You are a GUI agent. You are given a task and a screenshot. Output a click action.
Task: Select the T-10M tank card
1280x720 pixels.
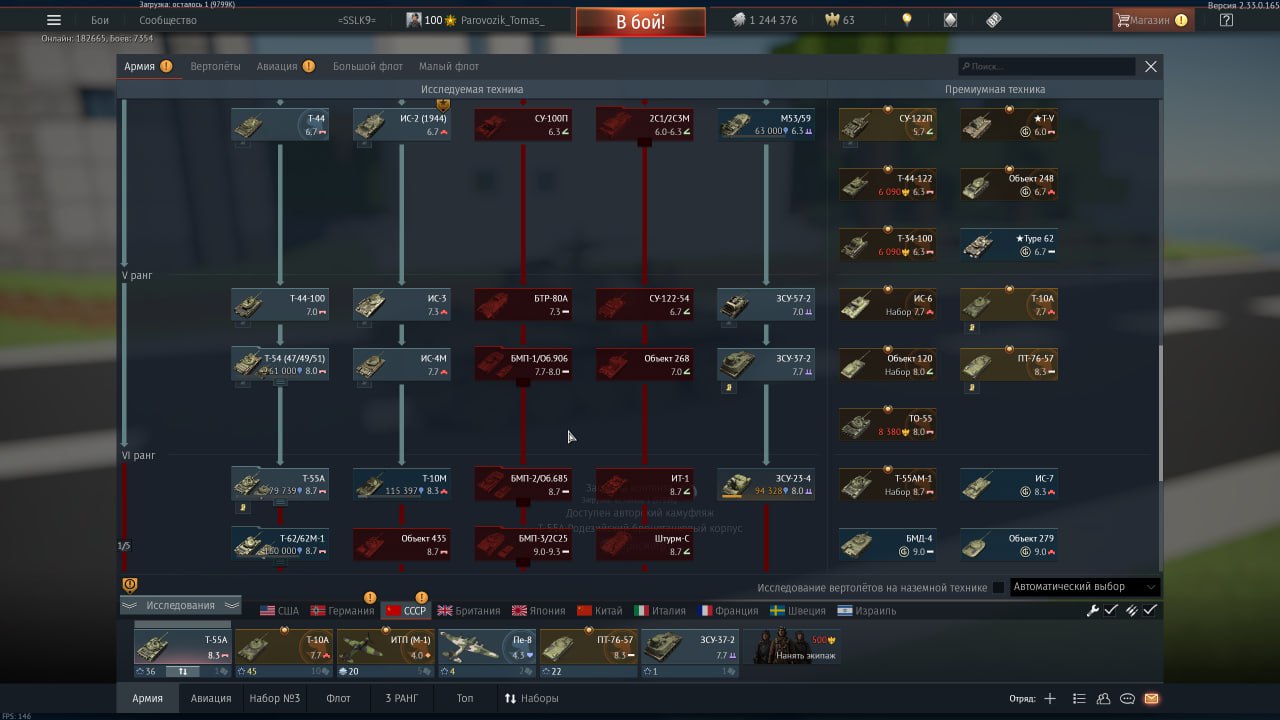coord(402,484)
